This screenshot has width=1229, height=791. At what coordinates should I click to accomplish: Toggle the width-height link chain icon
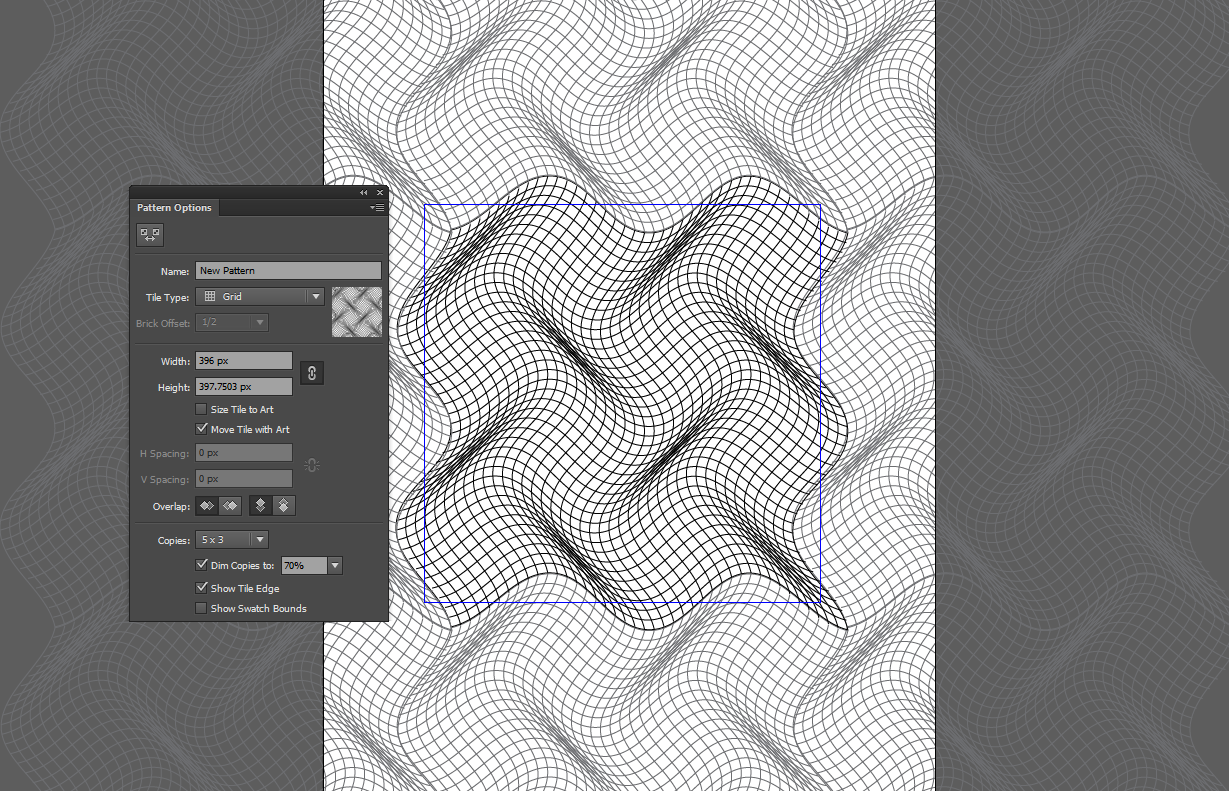point(311,372)
